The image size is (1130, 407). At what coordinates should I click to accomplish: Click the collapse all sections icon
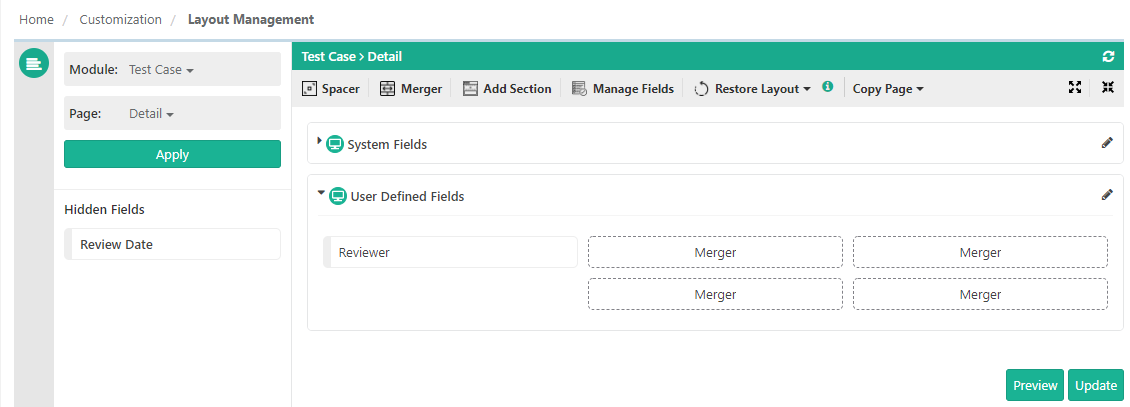[1107, 88]
